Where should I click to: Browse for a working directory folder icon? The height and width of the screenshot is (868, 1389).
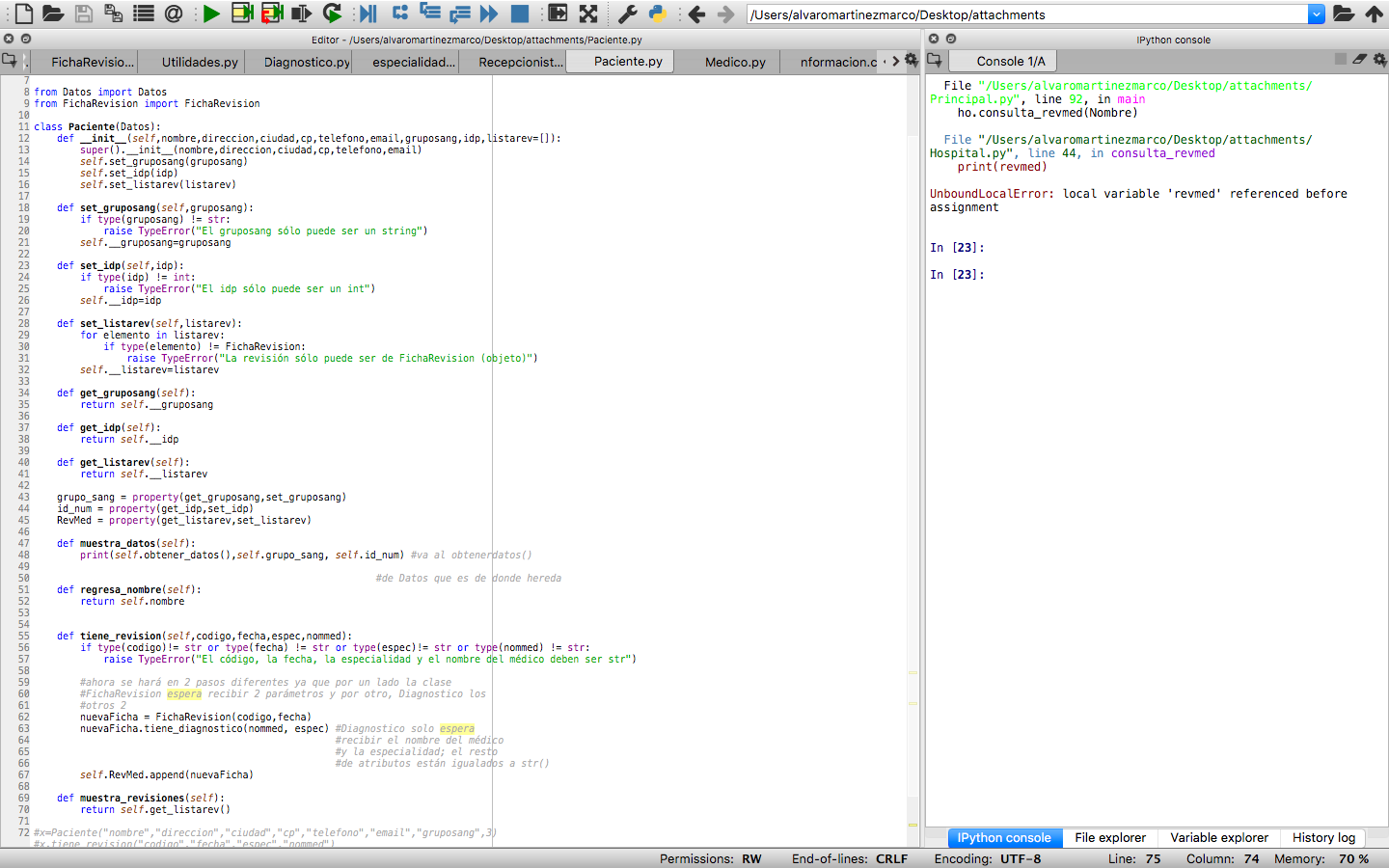1344,14
